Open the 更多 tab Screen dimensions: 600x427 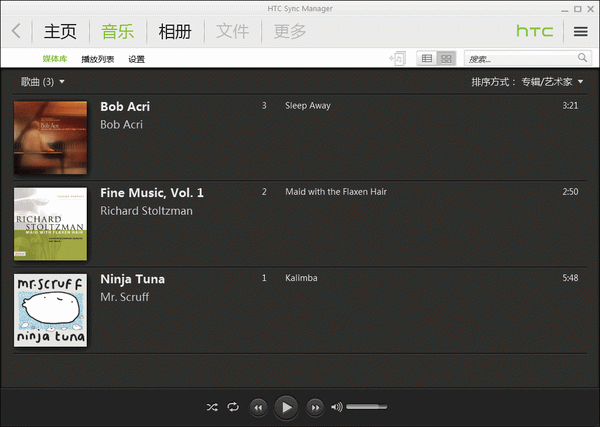click(290, 31)
